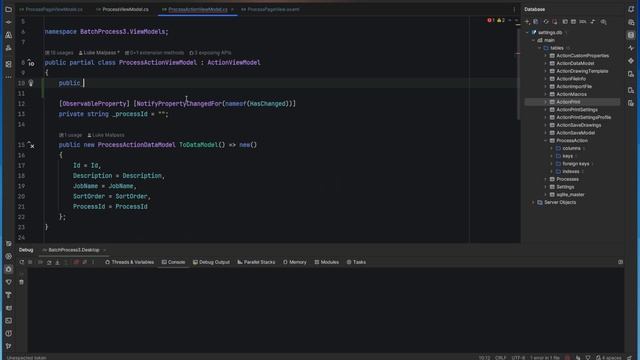Select the Database tool window icon on right strip
This screenshot has height=360, width=640.
tap(631, 35)
